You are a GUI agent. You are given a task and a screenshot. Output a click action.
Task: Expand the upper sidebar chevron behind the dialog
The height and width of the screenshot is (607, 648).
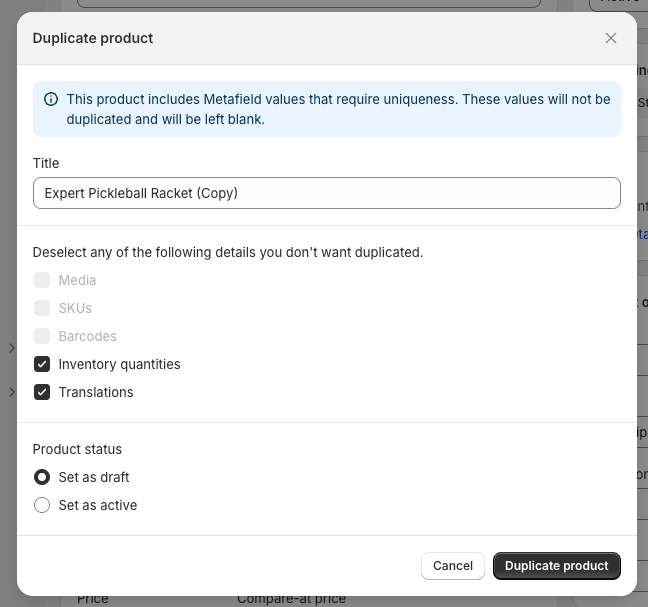tap(11, 348)
